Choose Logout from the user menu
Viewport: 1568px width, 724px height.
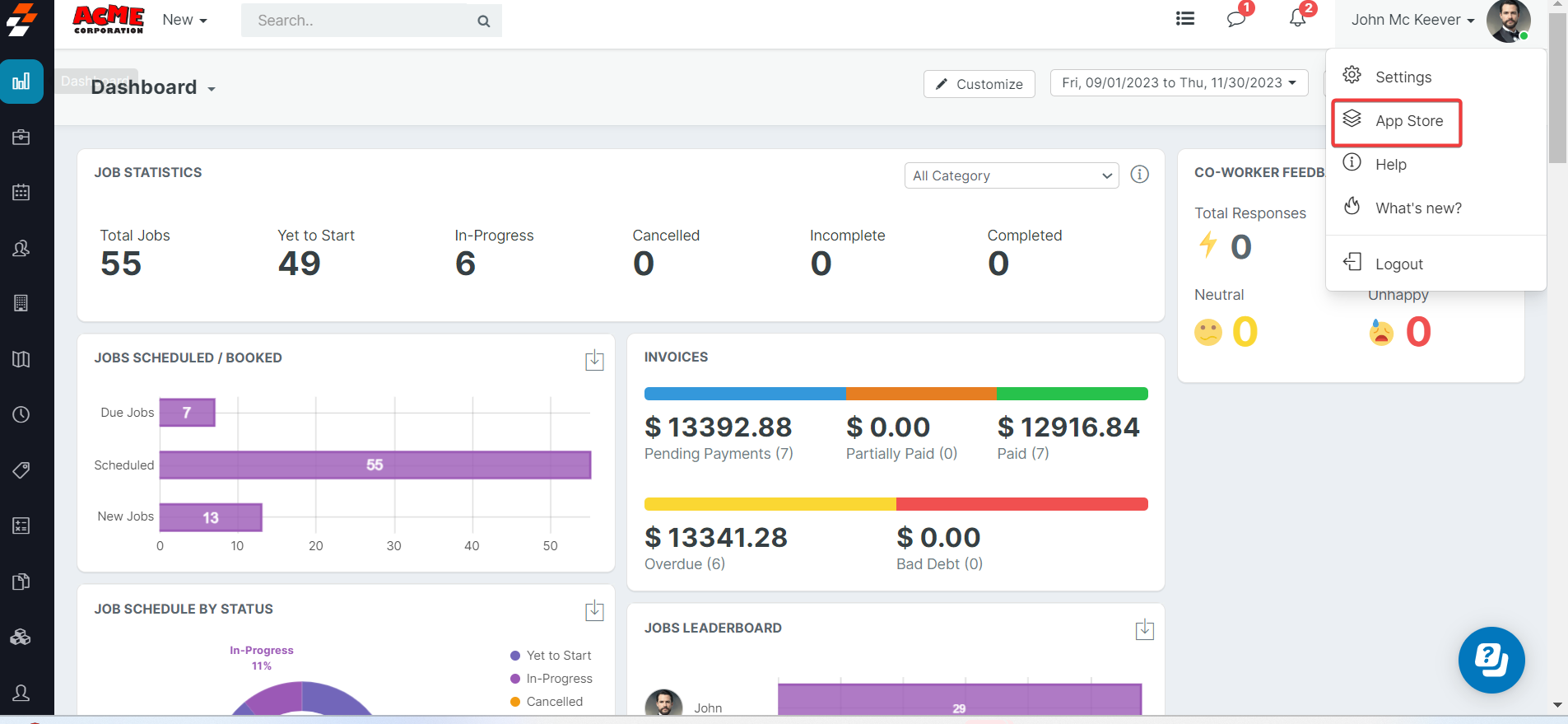point(1398,264)
